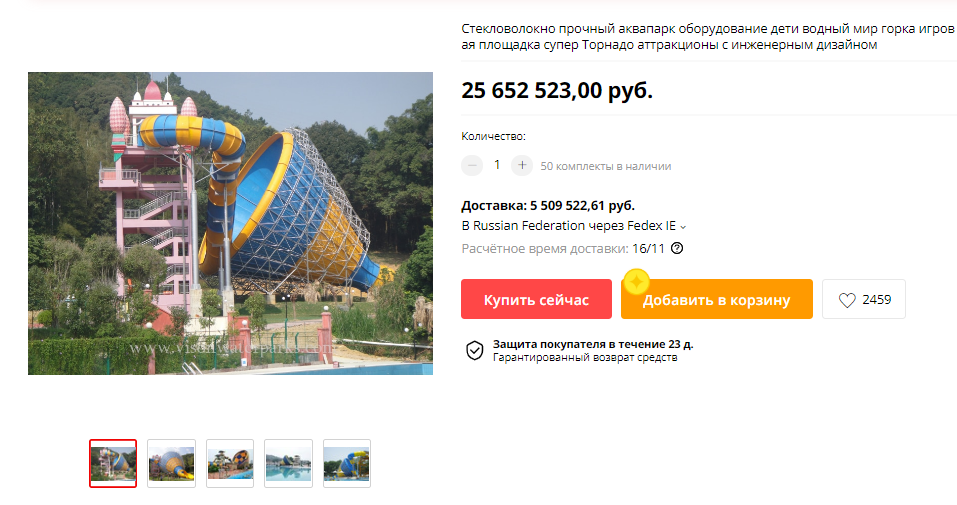Add to wishlist showing 2459 likes

[864, 299]
